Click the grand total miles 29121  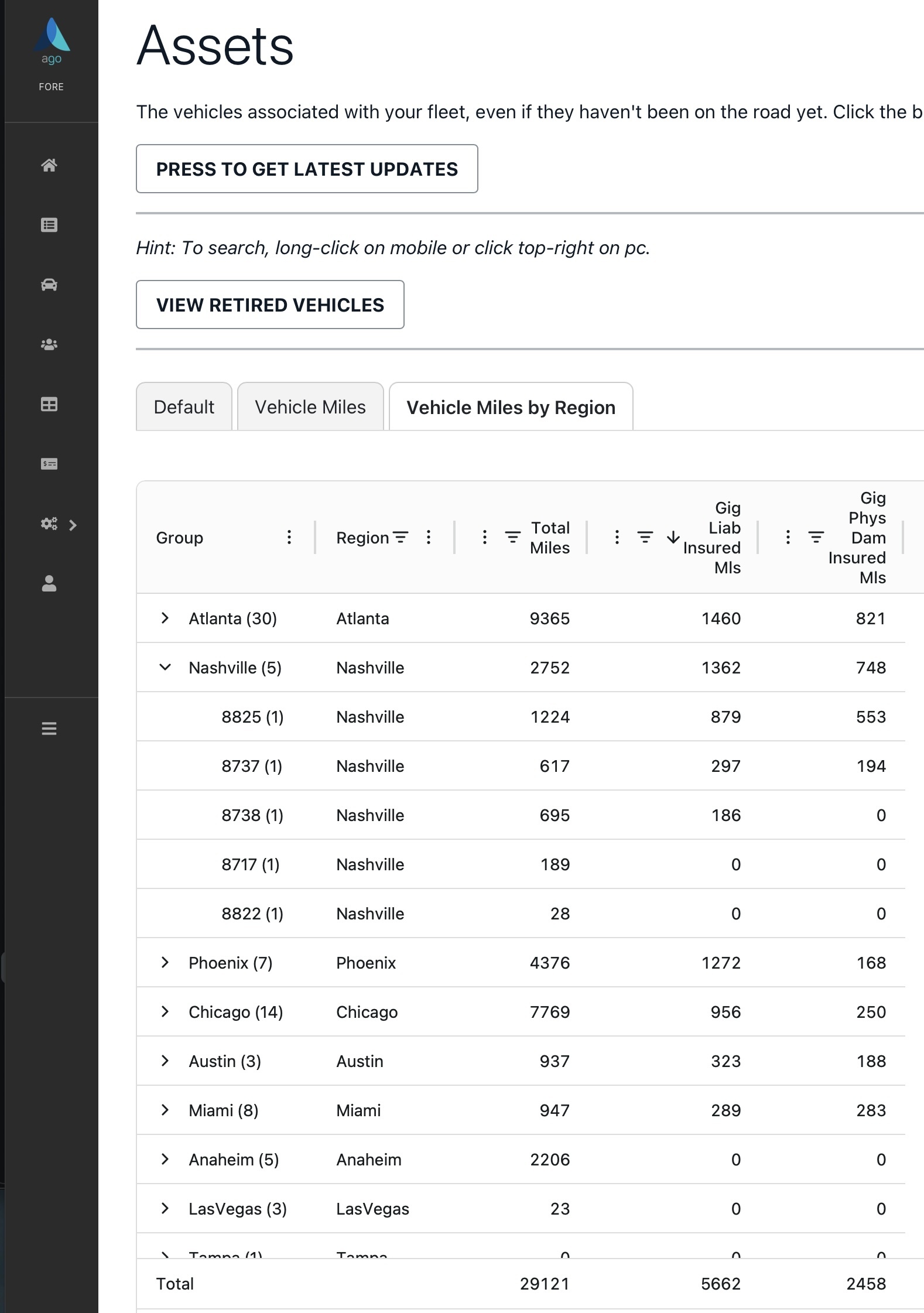click(x=545, y=1284)
